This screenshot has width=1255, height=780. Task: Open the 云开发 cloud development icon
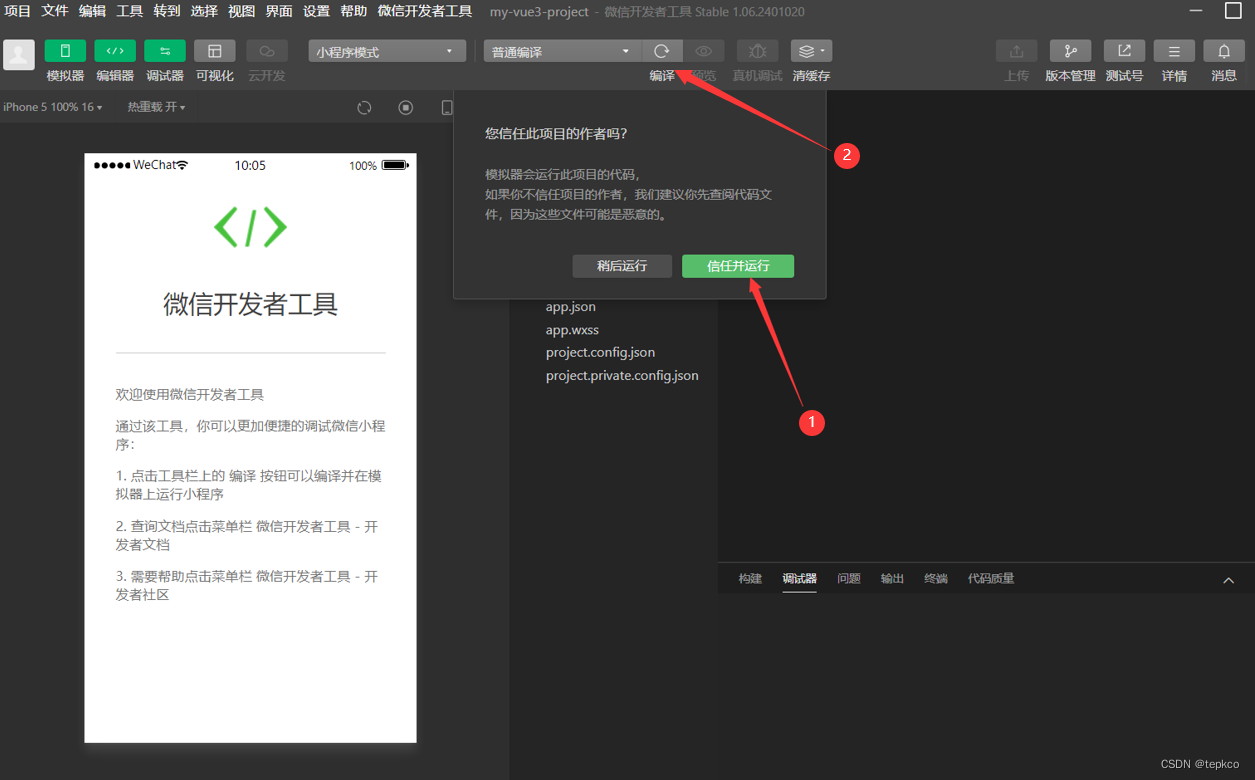267,51
